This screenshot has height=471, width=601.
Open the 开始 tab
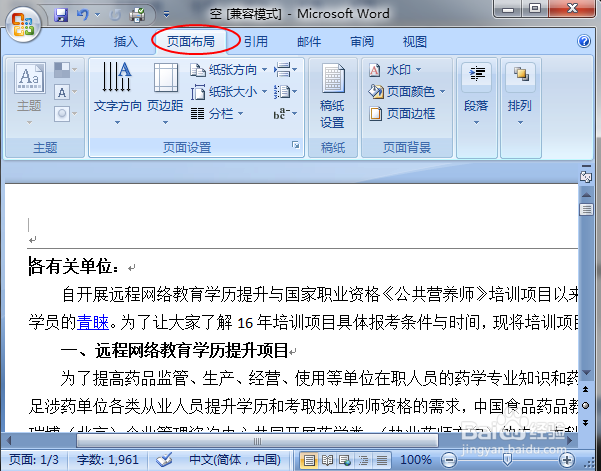pos(73,41)
